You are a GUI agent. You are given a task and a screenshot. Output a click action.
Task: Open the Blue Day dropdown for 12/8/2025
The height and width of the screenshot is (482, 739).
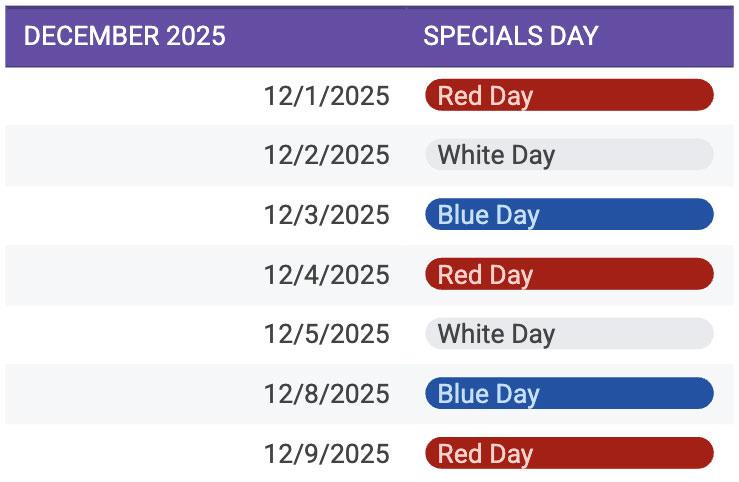tap(569, 393)
